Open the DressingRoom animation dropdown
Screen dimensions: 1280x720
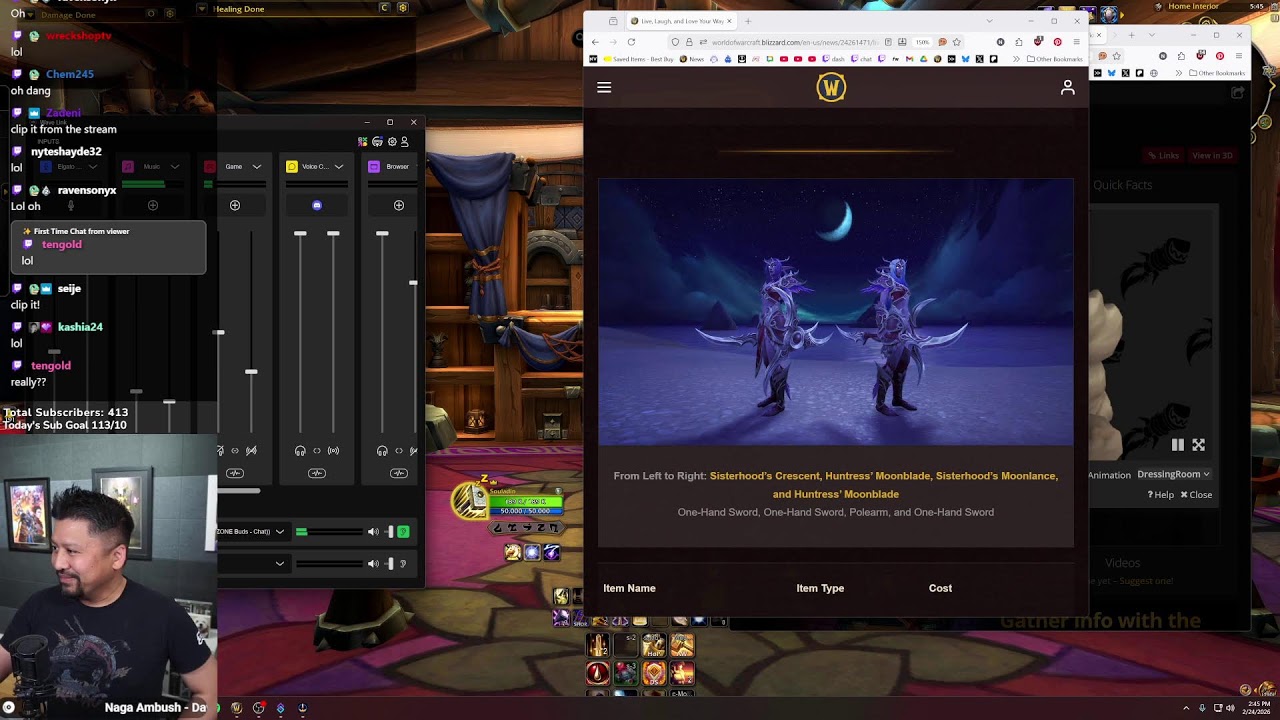pos(1173,474)
